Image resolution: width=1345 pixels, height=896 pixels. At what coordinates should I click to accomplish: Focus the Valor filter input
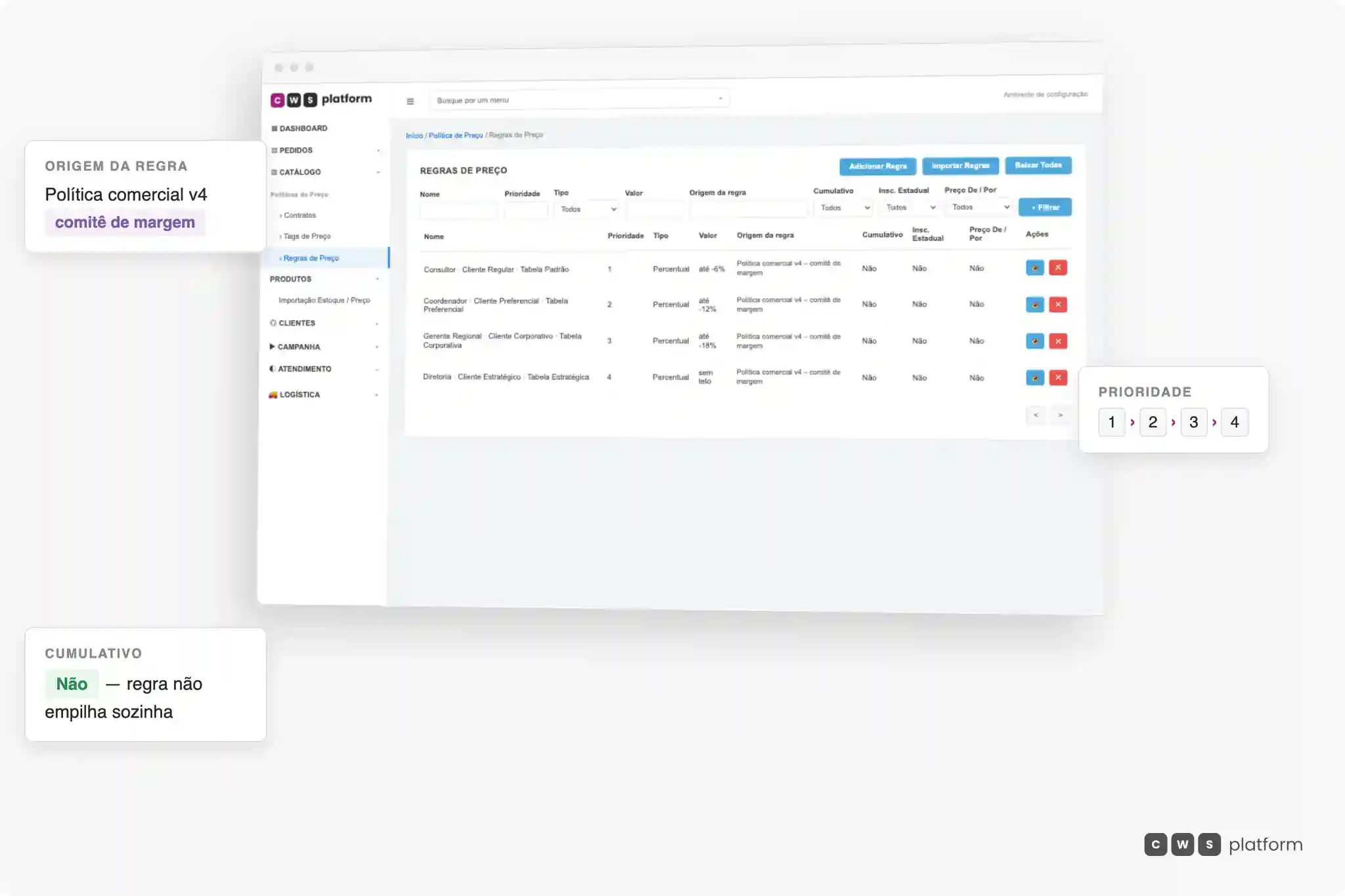pyautogui.click(x=654, y=209)
